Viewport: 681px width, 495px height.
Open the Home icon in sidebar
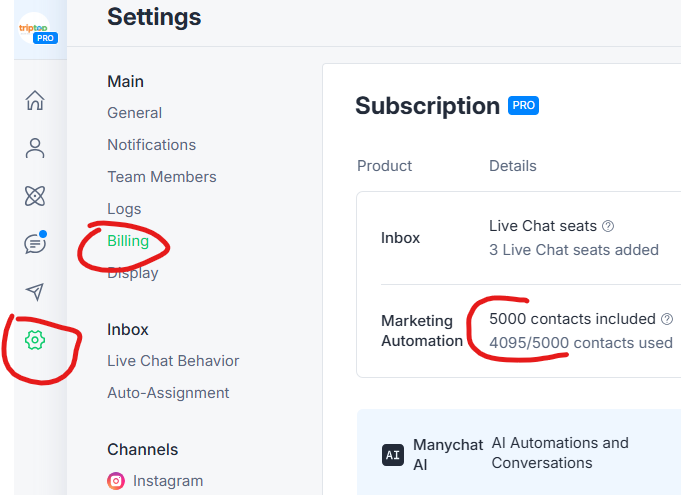[35, 100]
